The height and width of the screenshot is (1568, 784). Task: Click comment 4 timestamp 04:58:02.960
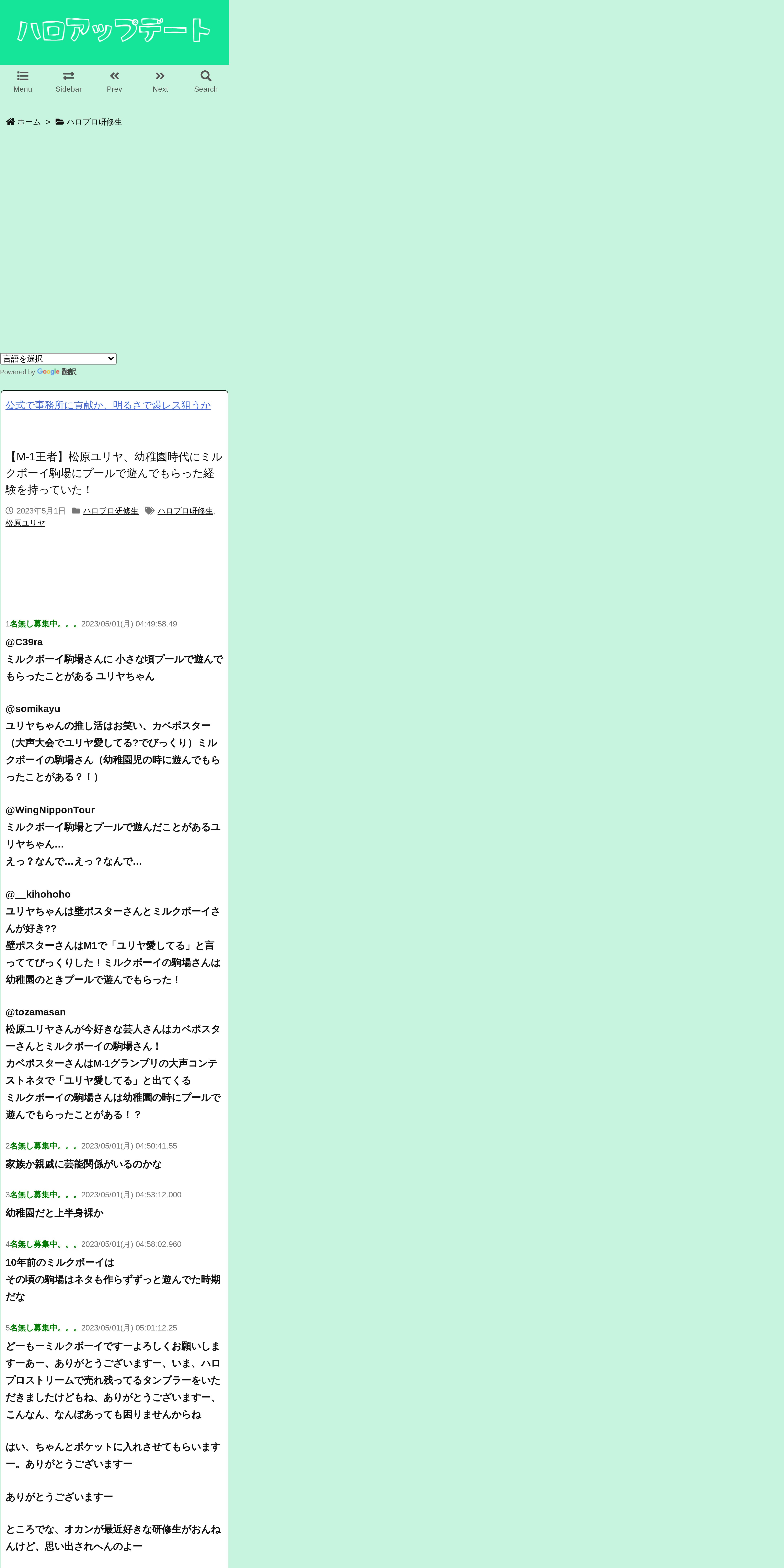click(131, 1244)
